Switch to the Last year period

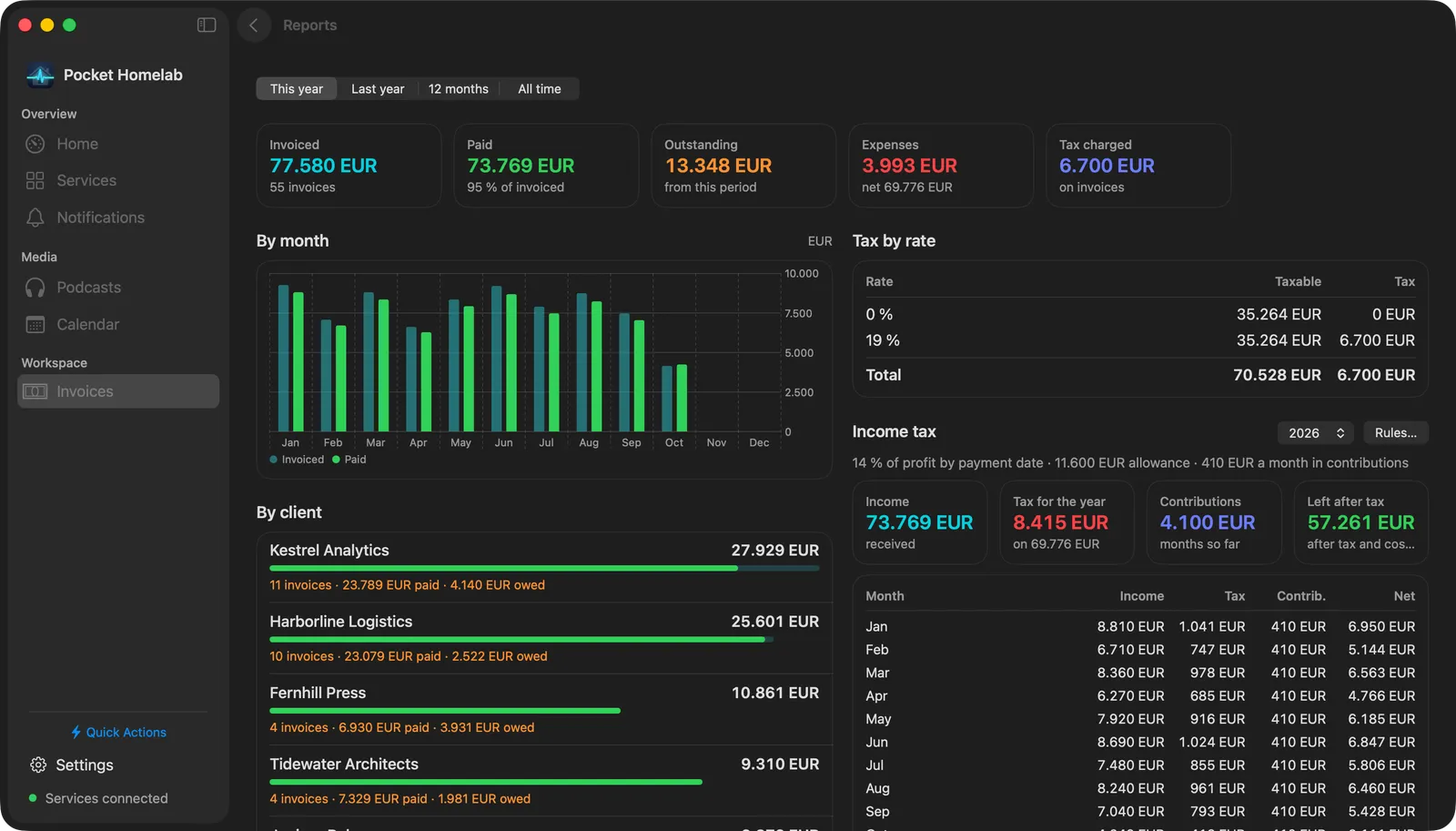tap(378, 89)
